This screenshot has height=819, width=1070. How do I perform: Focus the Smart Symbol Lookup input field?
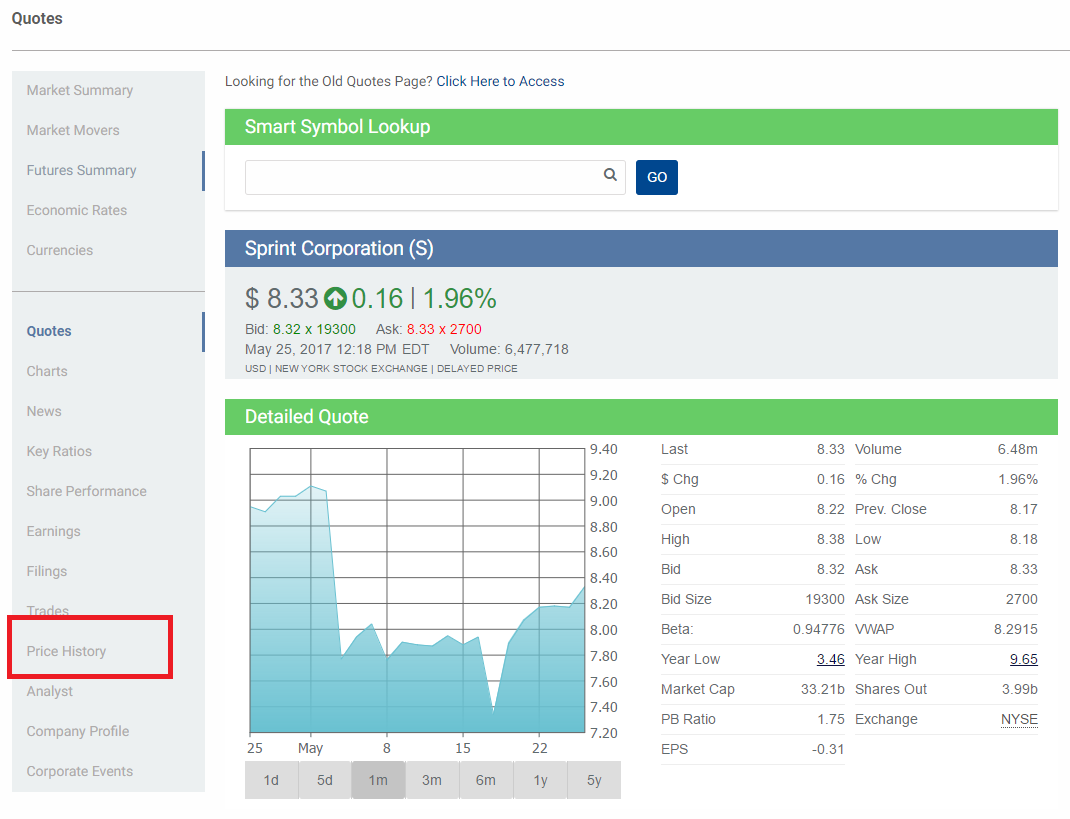(x=435, y=177)
